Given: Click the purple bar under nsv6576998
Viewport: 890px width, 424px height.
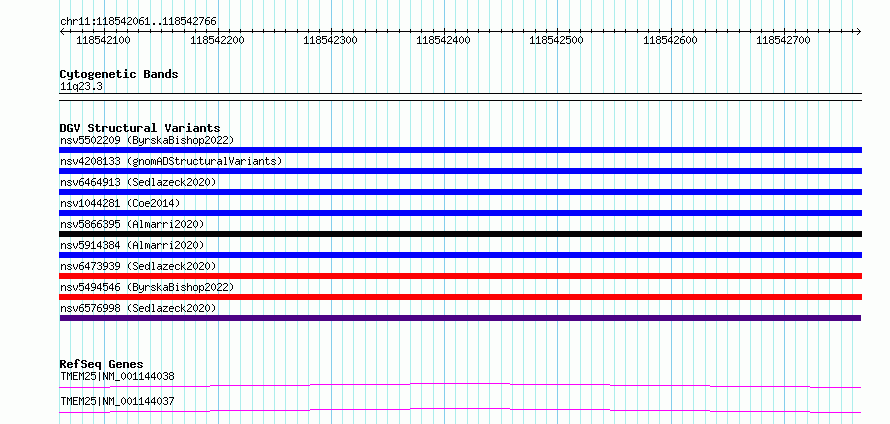Looking at the screenshot, I should 460,318.
